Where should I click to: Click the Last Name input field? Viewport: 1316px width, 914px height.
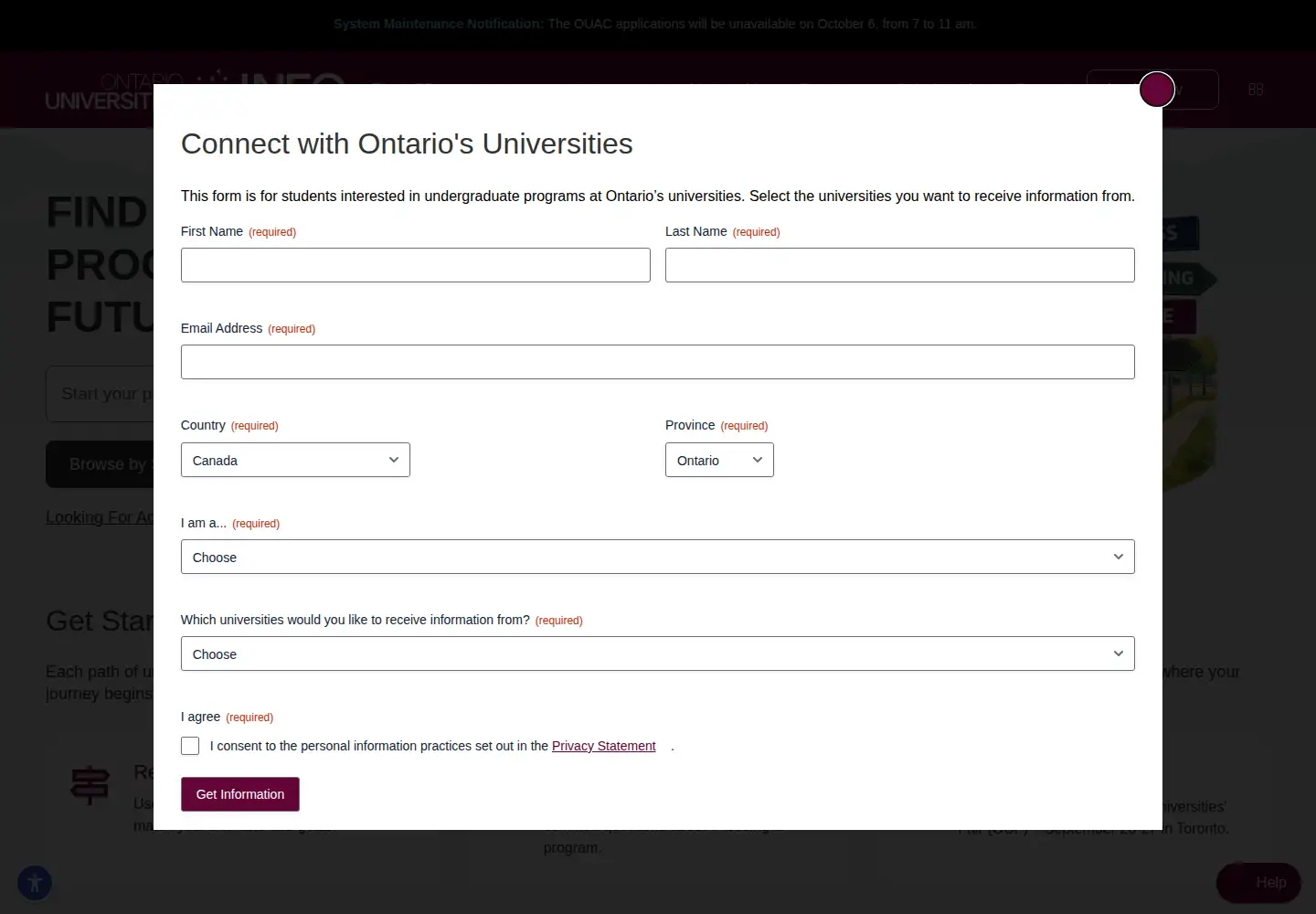click(900, 265)
